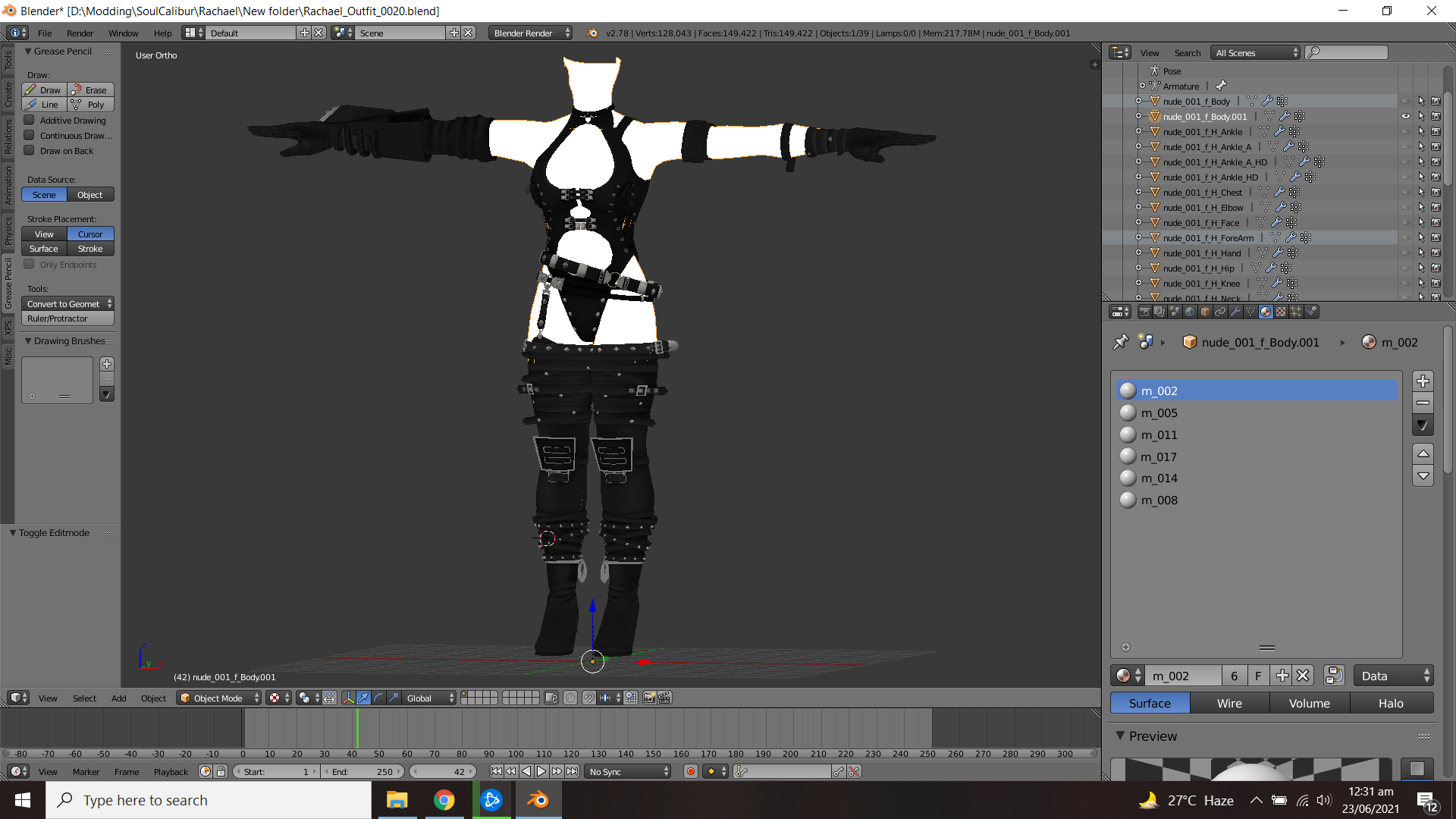Set stroke placement to Surface
1456x819 pixels.
pos(44,249)
